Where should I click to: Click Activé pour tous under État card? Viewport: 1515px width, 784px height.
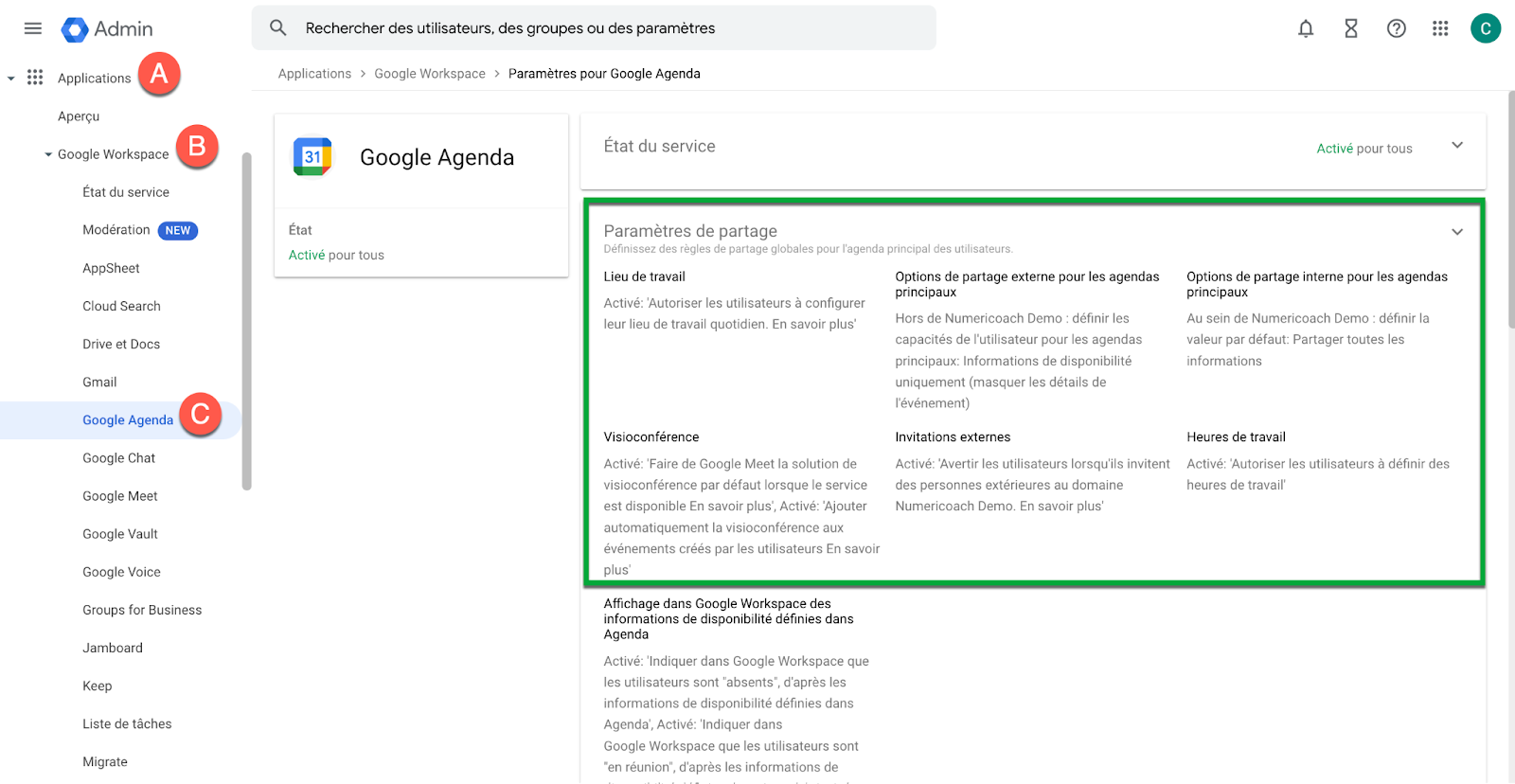click(x=336, y=255)
